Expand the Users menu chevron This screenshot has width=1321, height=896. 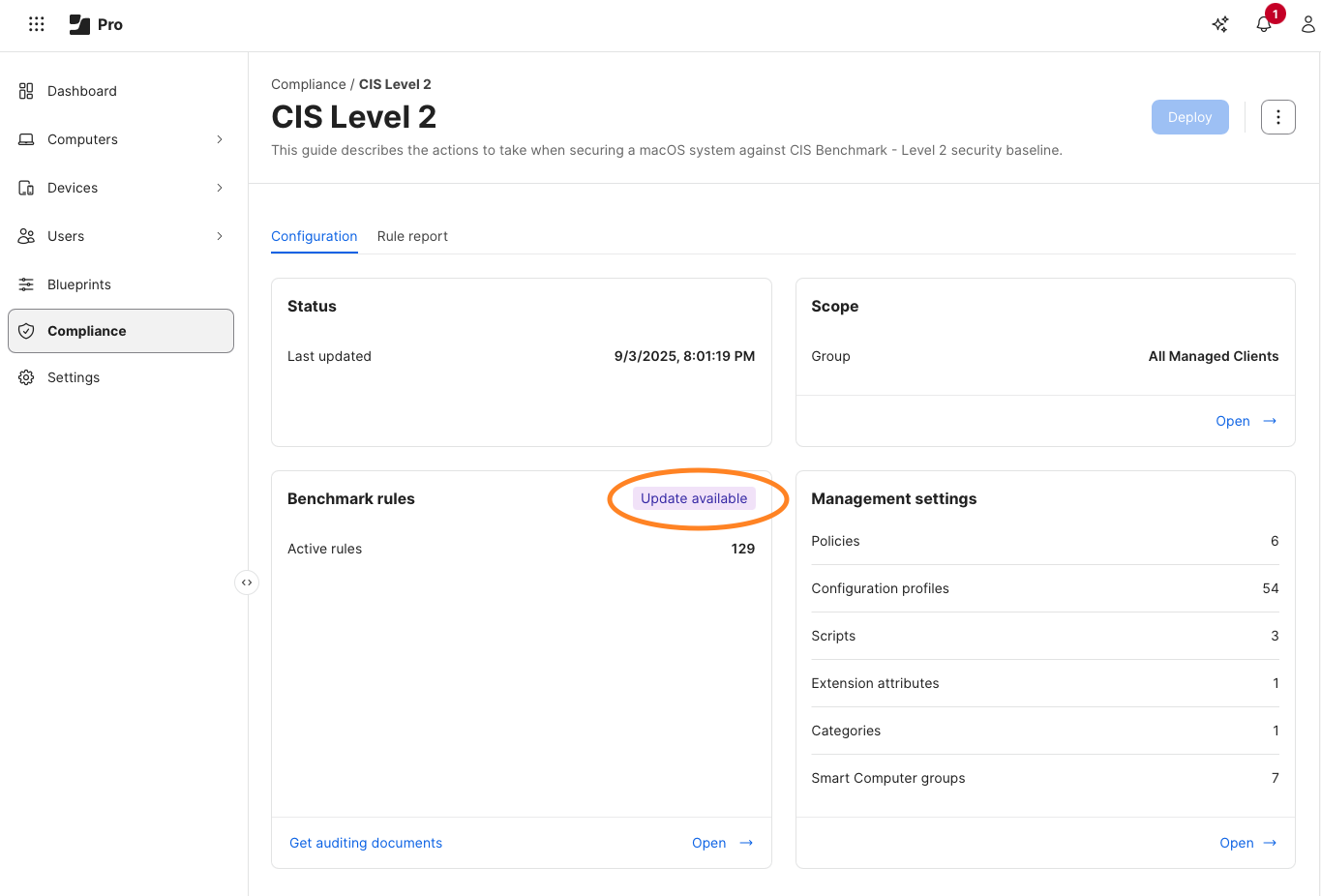220,236
